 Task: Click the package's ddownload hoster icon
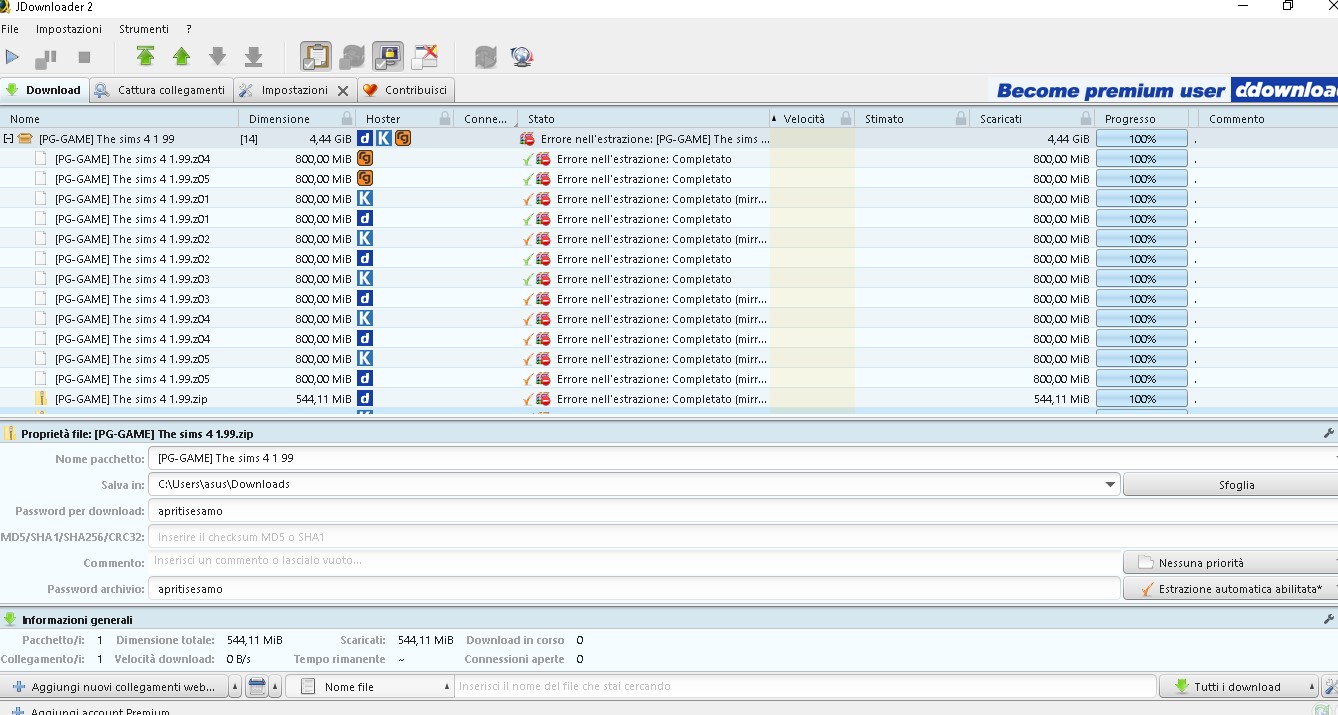(365, 139)
